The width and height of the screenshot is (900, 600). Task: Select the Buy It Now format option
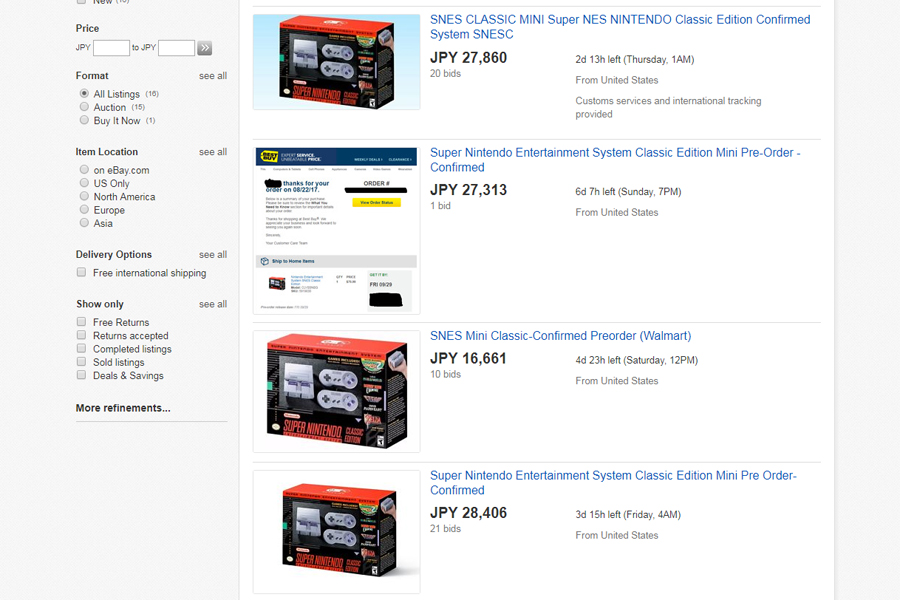point(84,120)
